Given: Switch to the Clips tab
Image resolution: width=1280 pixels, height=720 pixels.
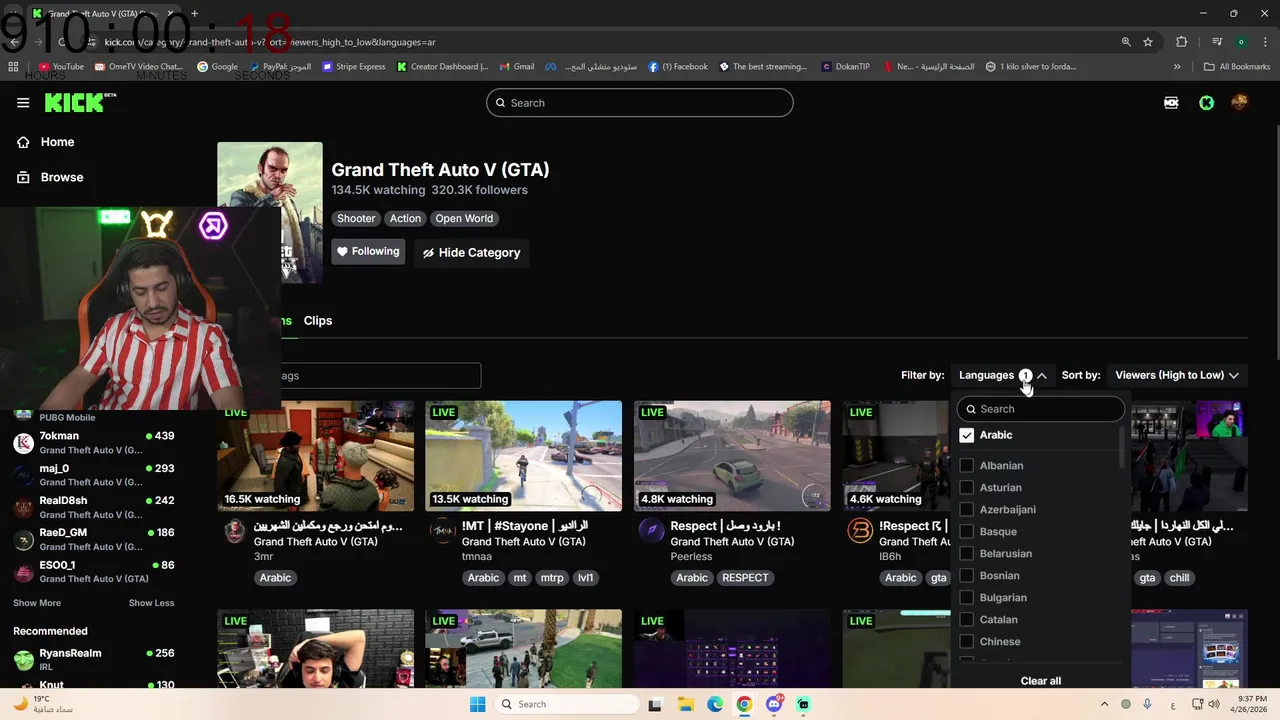Looking at the screenshot, I should [318, 320].
